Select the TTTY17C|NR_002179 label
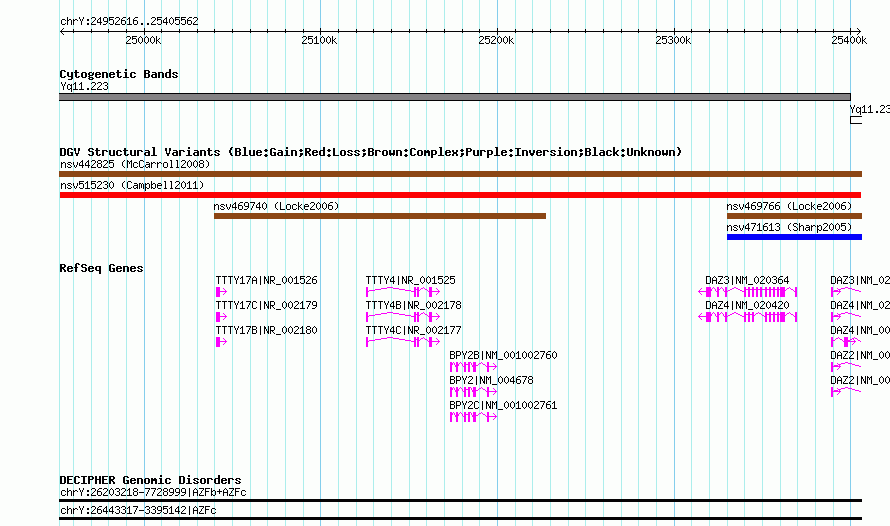Screen dimensions: 890x526 pos(267,305)
